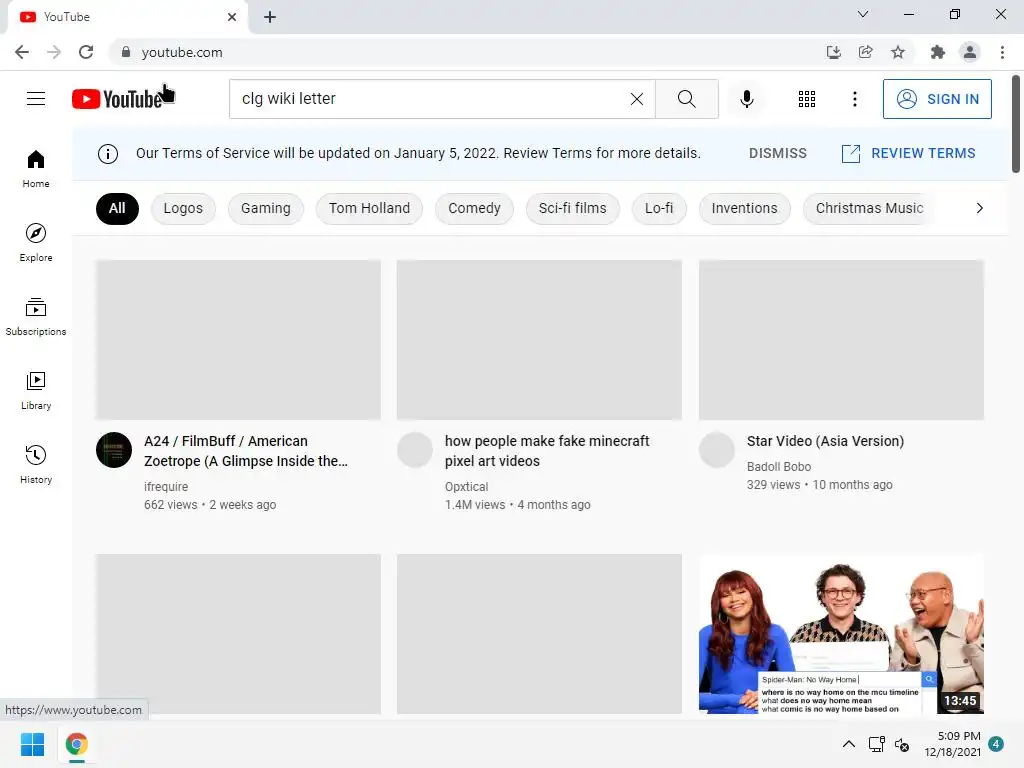Go to Home in sidebar

36,168
